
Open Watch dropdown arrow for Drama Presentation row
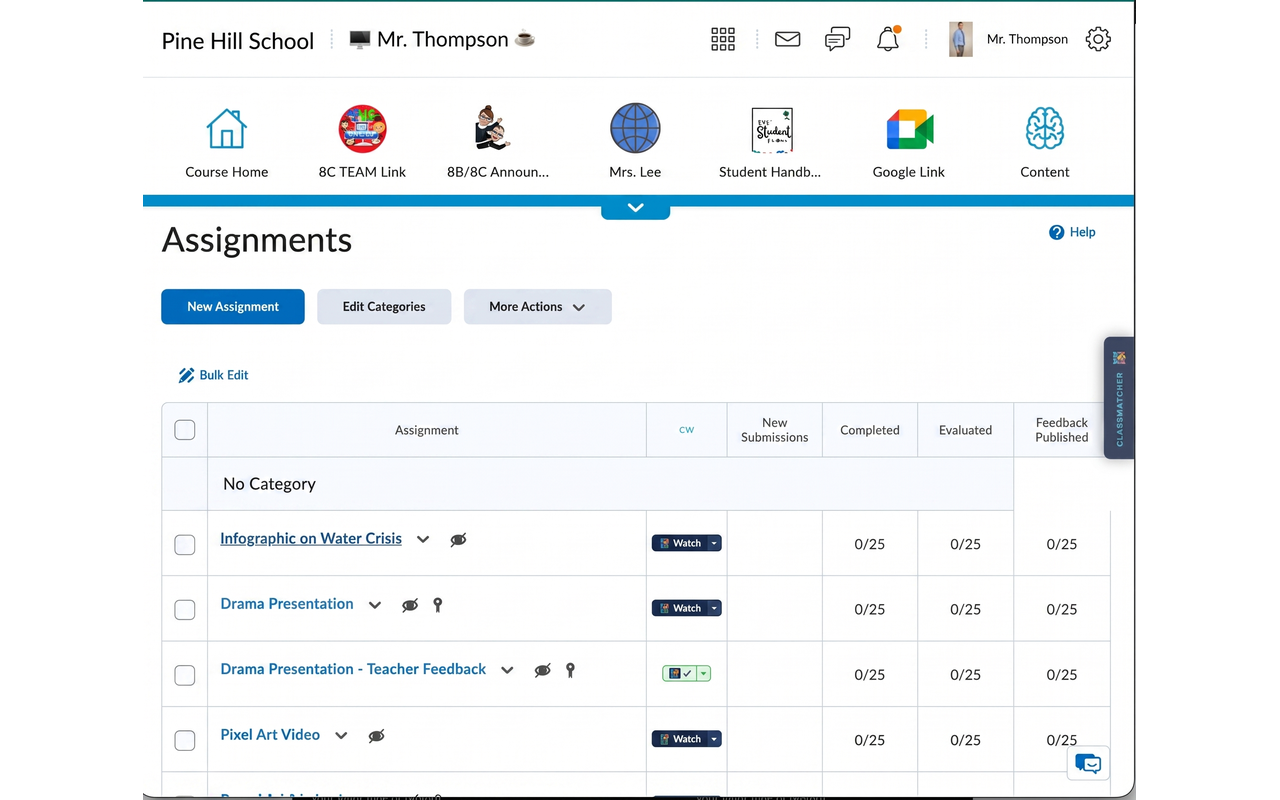tap(714, 608)
